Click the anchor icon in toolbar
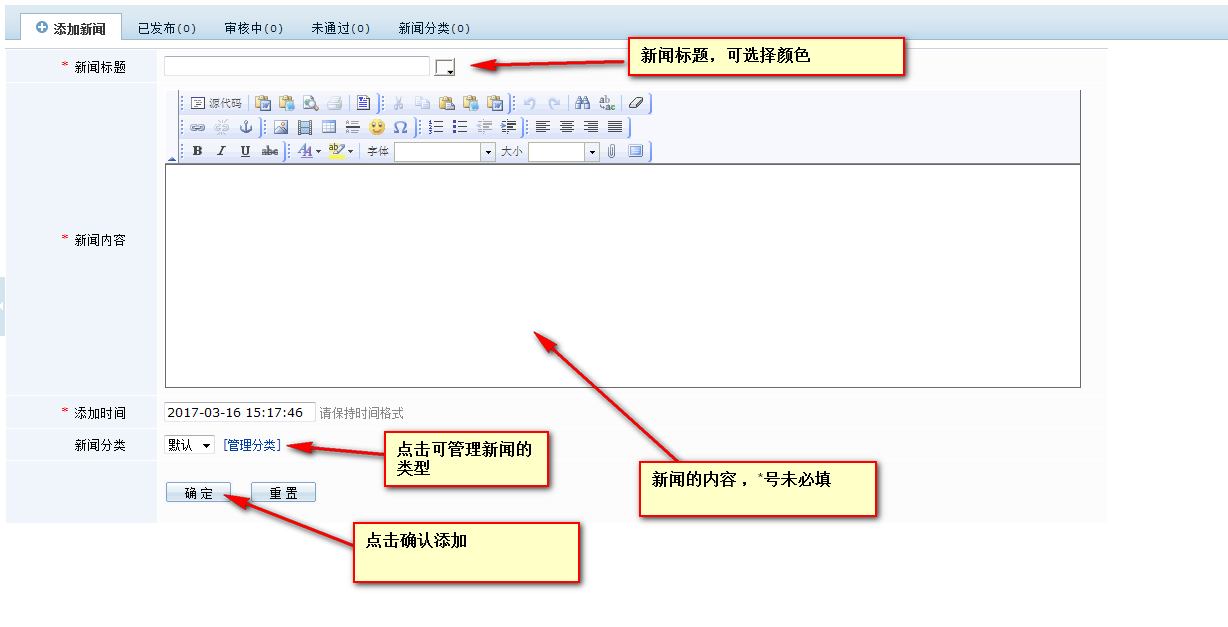Image resolution: width=1228 pixels, height=627 pixels. click(x=245, y=127)
